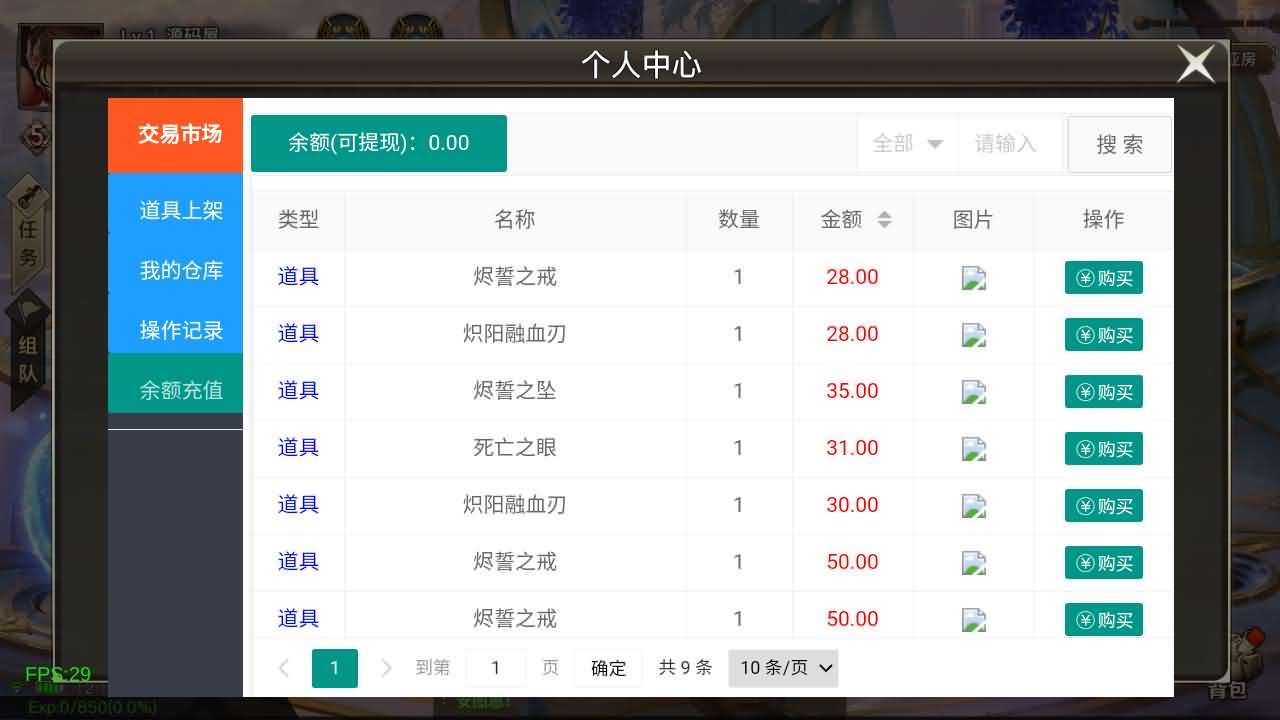Click previous page arrow in pagination
Viewport: 1280px width, 720px height.
coord(283,668)
